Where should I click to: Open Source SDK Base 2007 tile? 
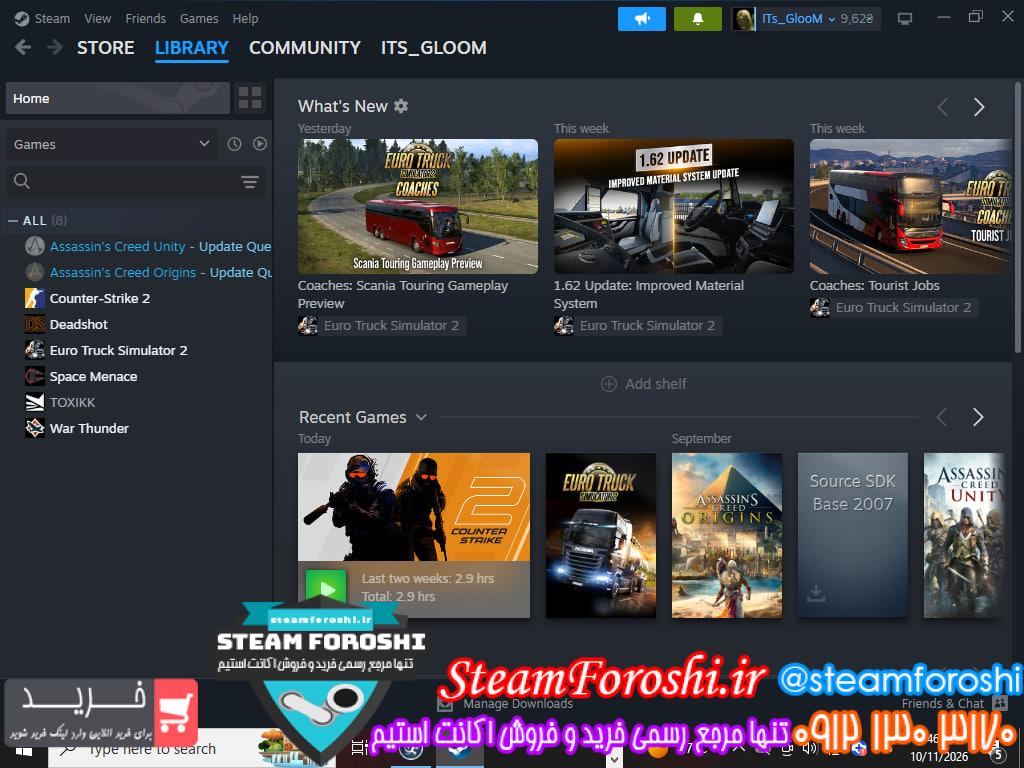pos(853,536)
